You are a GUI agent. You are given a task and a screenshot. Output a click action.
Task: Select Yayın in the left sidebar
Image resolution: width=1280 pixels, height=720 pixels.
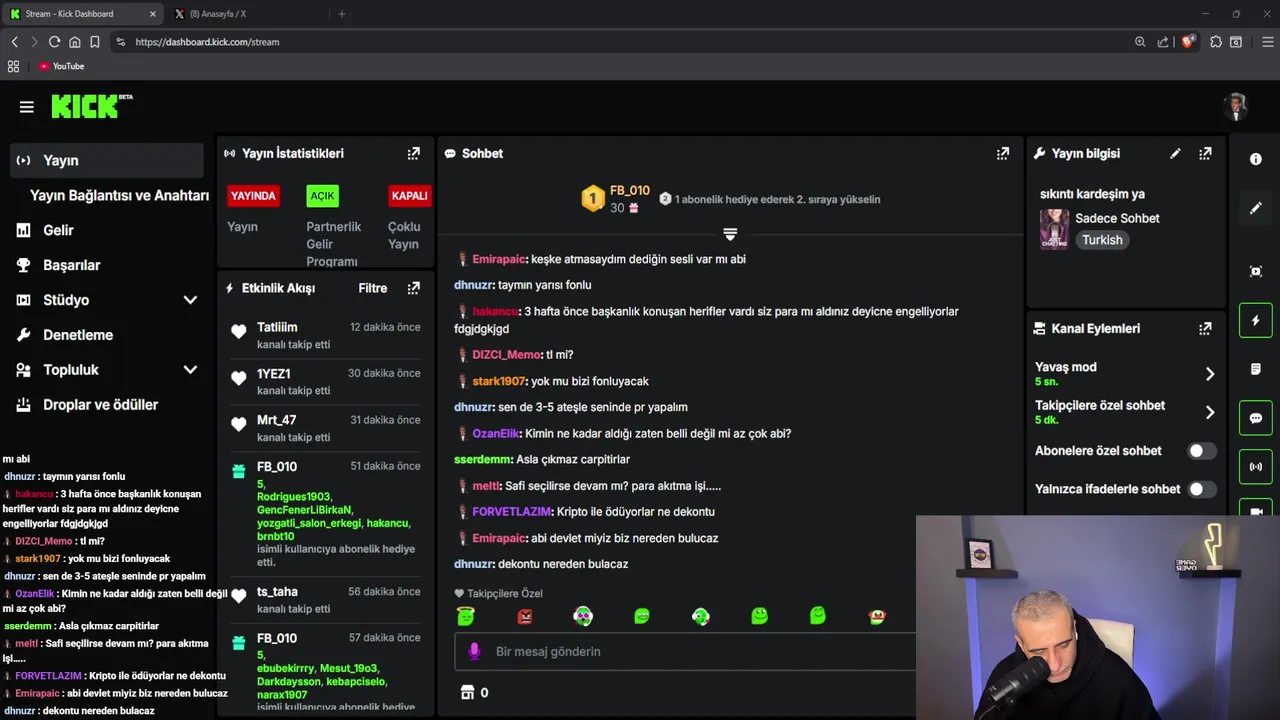[107, 160]
